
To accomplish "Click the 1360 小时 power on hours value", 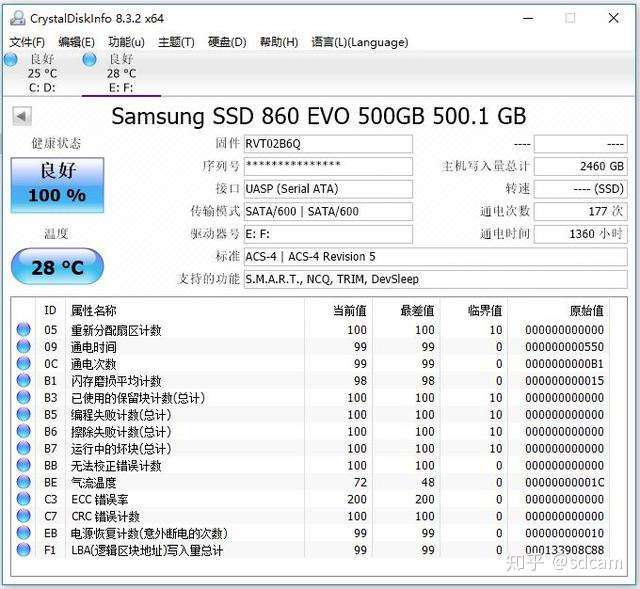I will point(580,234).
